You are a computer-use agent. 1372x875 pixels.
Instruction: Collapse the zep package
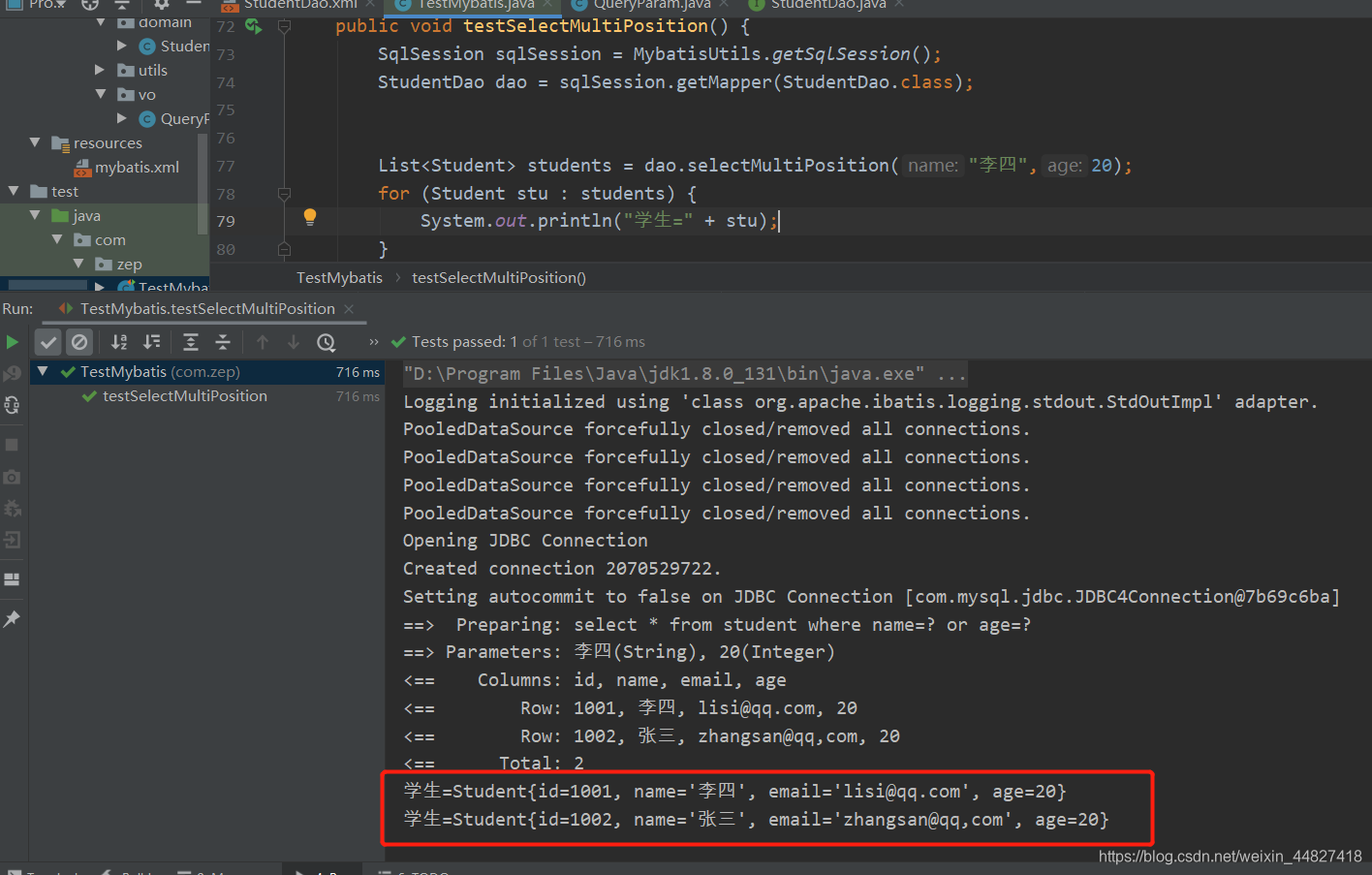tap(78, 264)
